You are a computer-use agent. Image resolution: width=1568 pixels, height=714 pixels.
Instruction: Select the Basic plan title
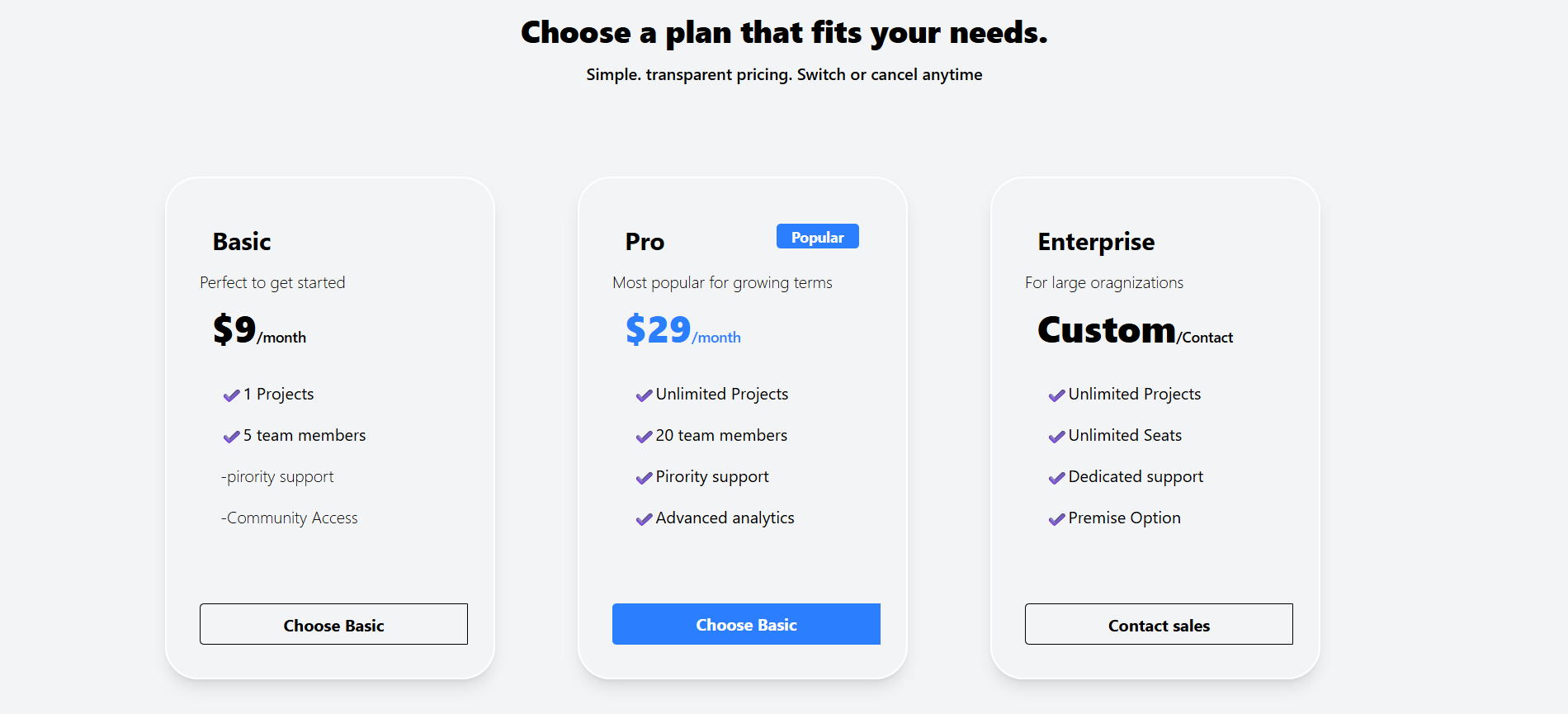pos(242,242)
